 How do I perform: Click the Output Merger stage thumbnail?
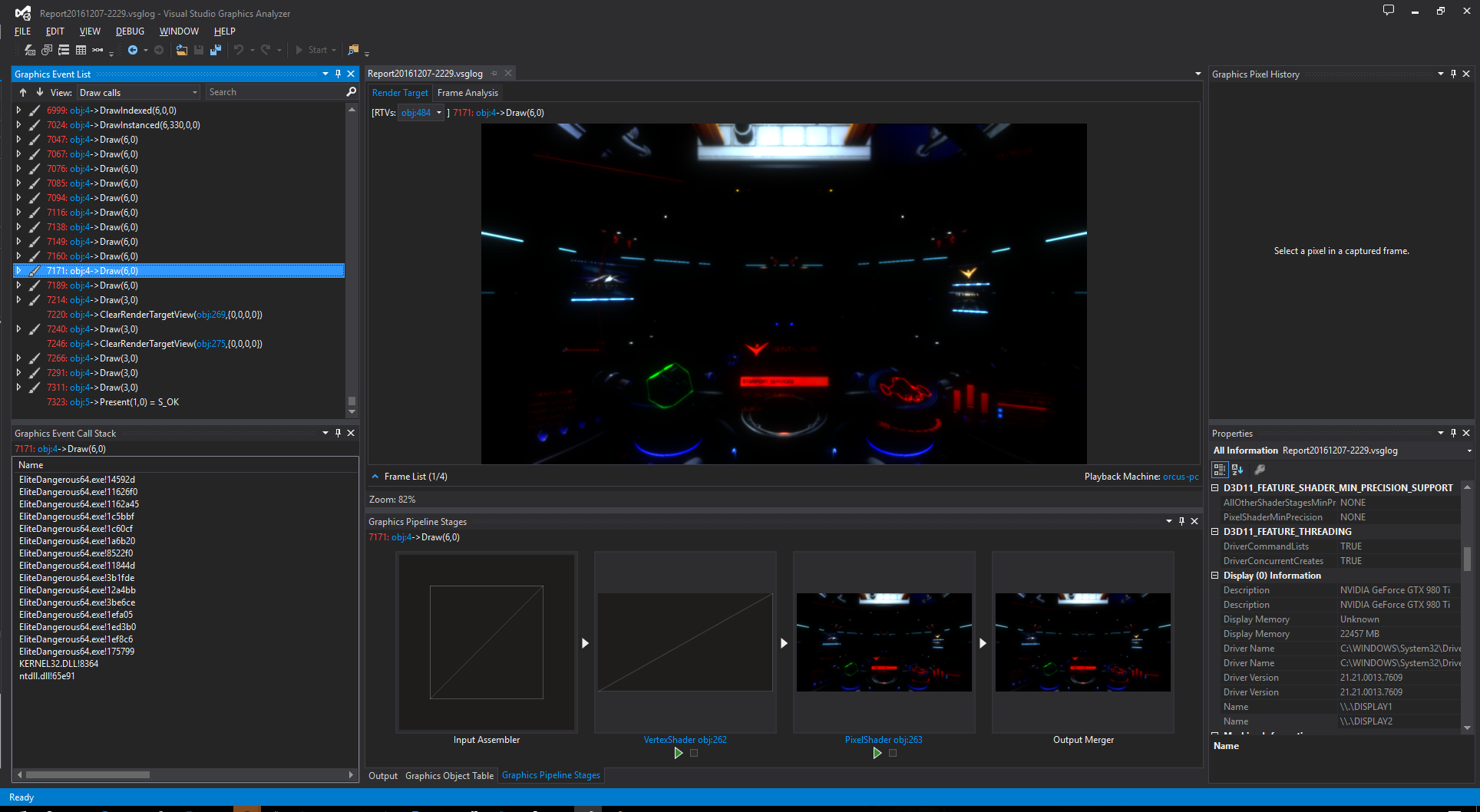(1082, 642)
